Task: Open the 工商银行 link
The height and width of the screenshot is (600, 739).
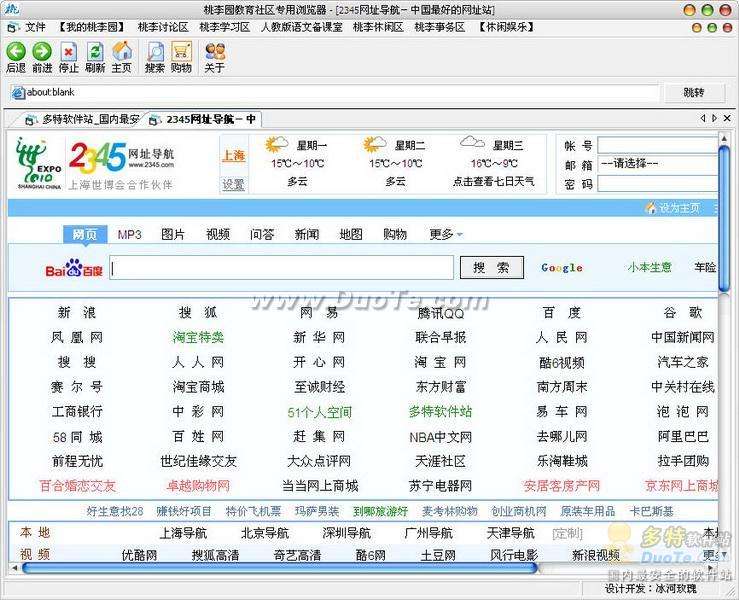Action: [x=77, y=411]
